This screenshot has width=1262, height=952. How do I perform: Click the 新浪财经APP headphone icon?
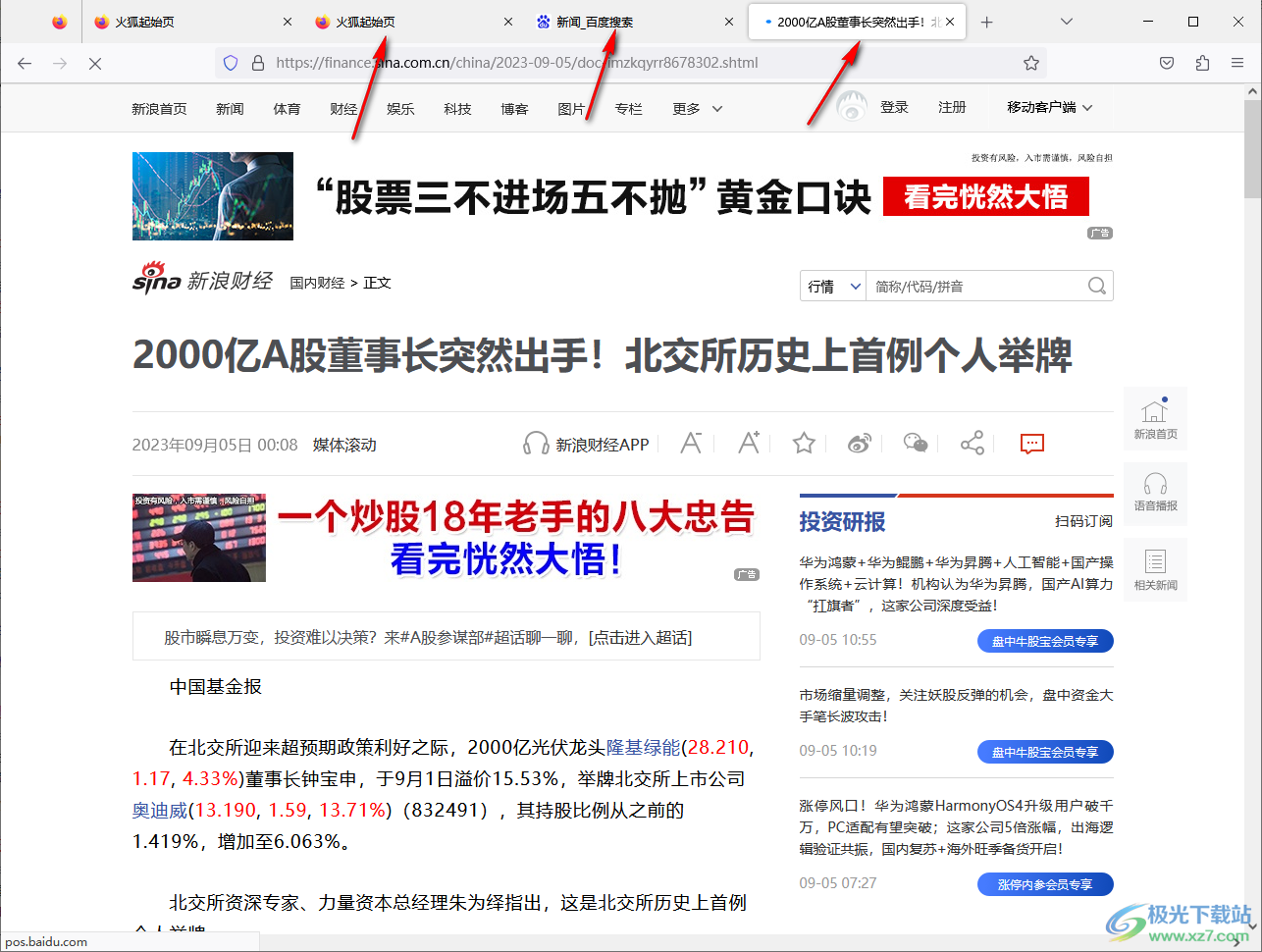point(536,444)
